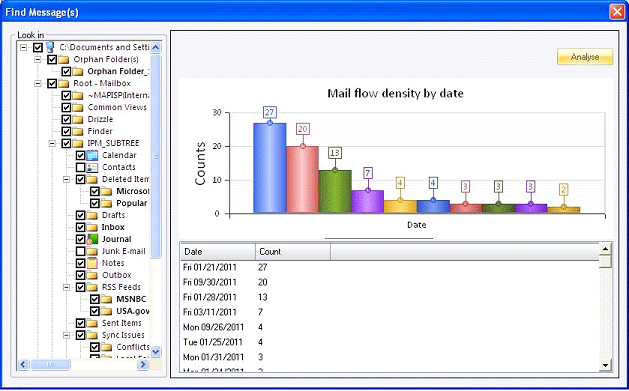Enable the Contacts folder checkbox

pos(80,167)
